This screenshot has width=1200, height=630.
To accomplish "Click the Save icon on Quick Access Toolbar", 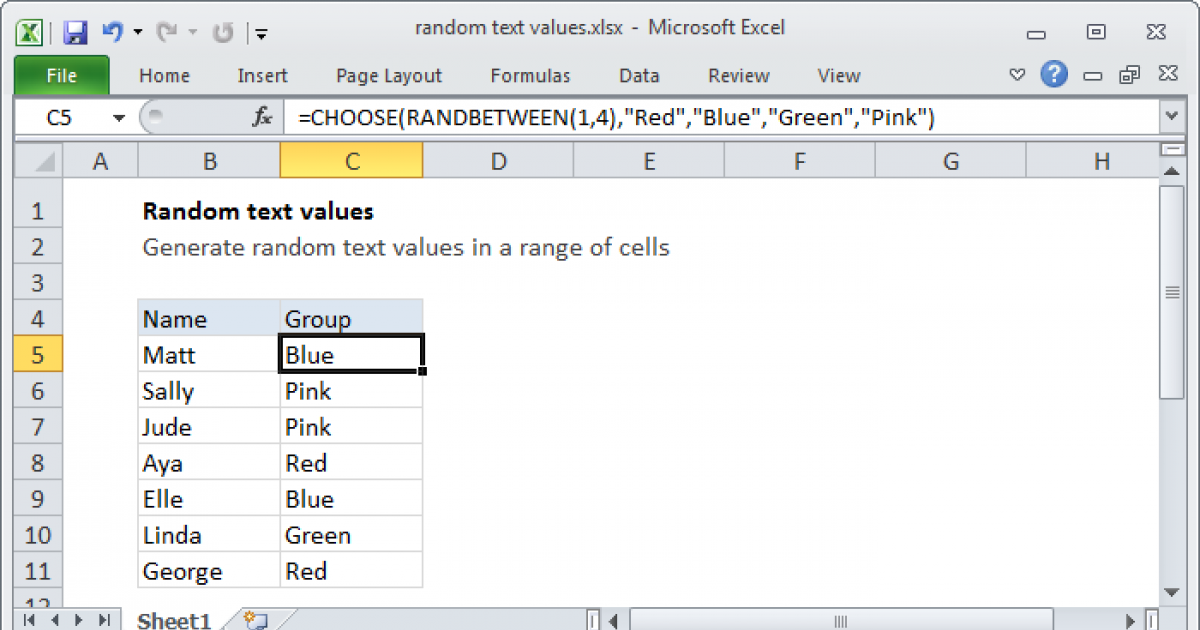I will pos(75,28).
